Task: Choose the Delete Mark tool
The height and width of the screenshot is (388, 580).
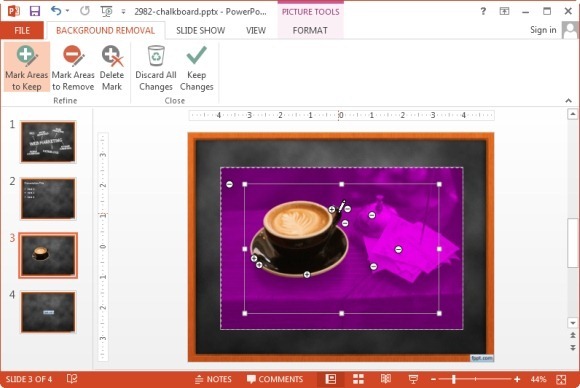Action: [x=112, y=67]
